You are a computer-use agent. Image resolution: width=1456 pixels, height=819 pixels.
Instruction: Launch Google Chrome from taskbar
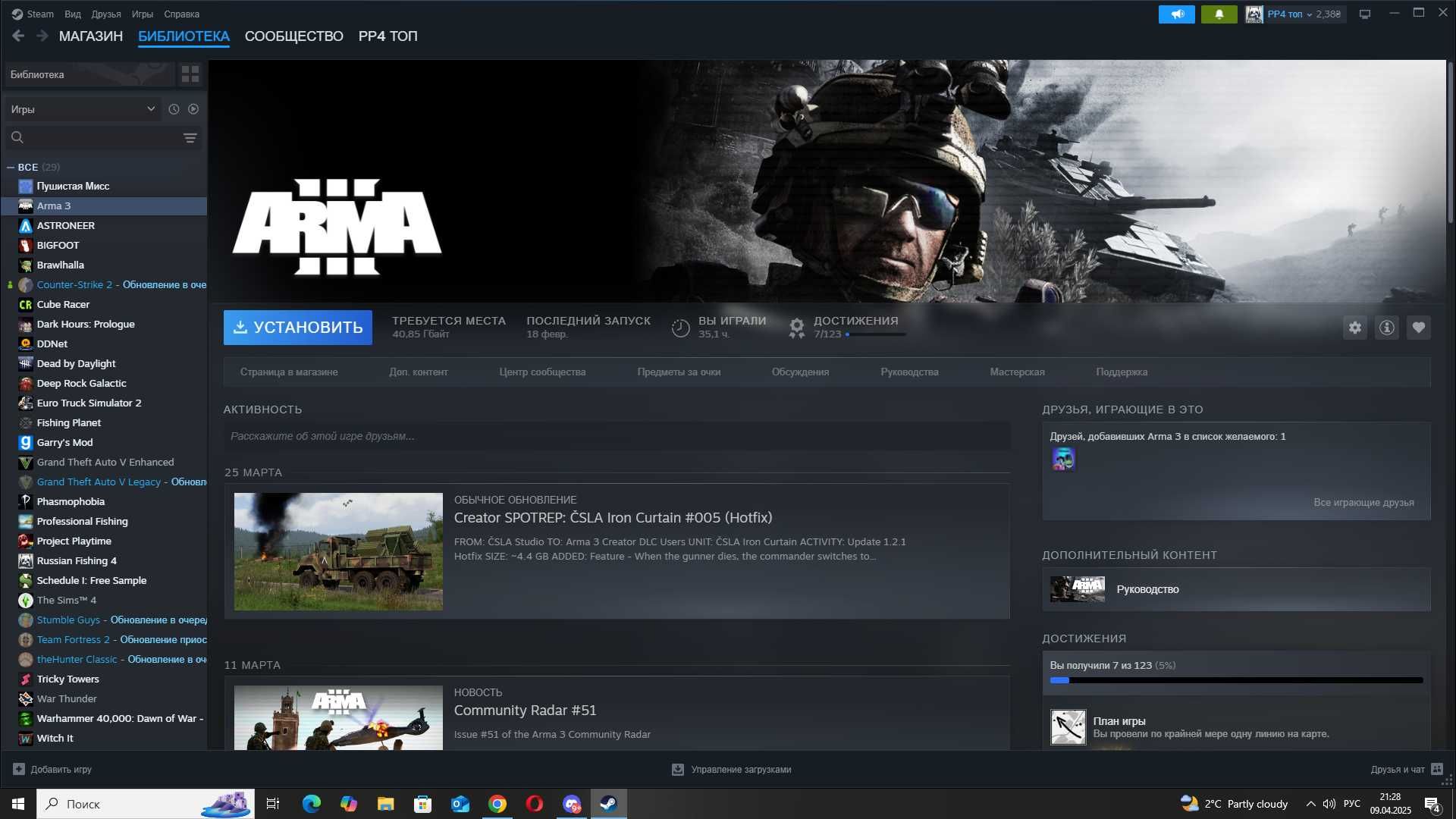pos(497,804)
